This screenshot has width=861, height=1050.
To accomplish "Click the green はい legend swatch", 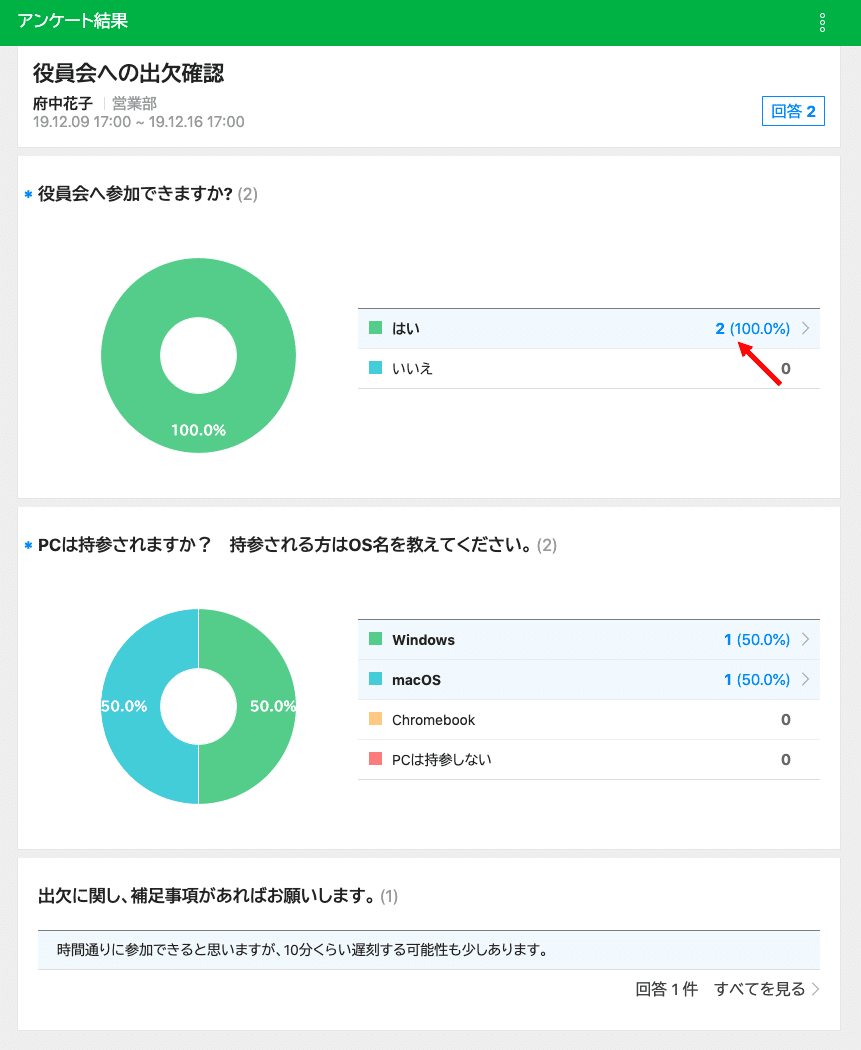I will click(x=376, y=328).
